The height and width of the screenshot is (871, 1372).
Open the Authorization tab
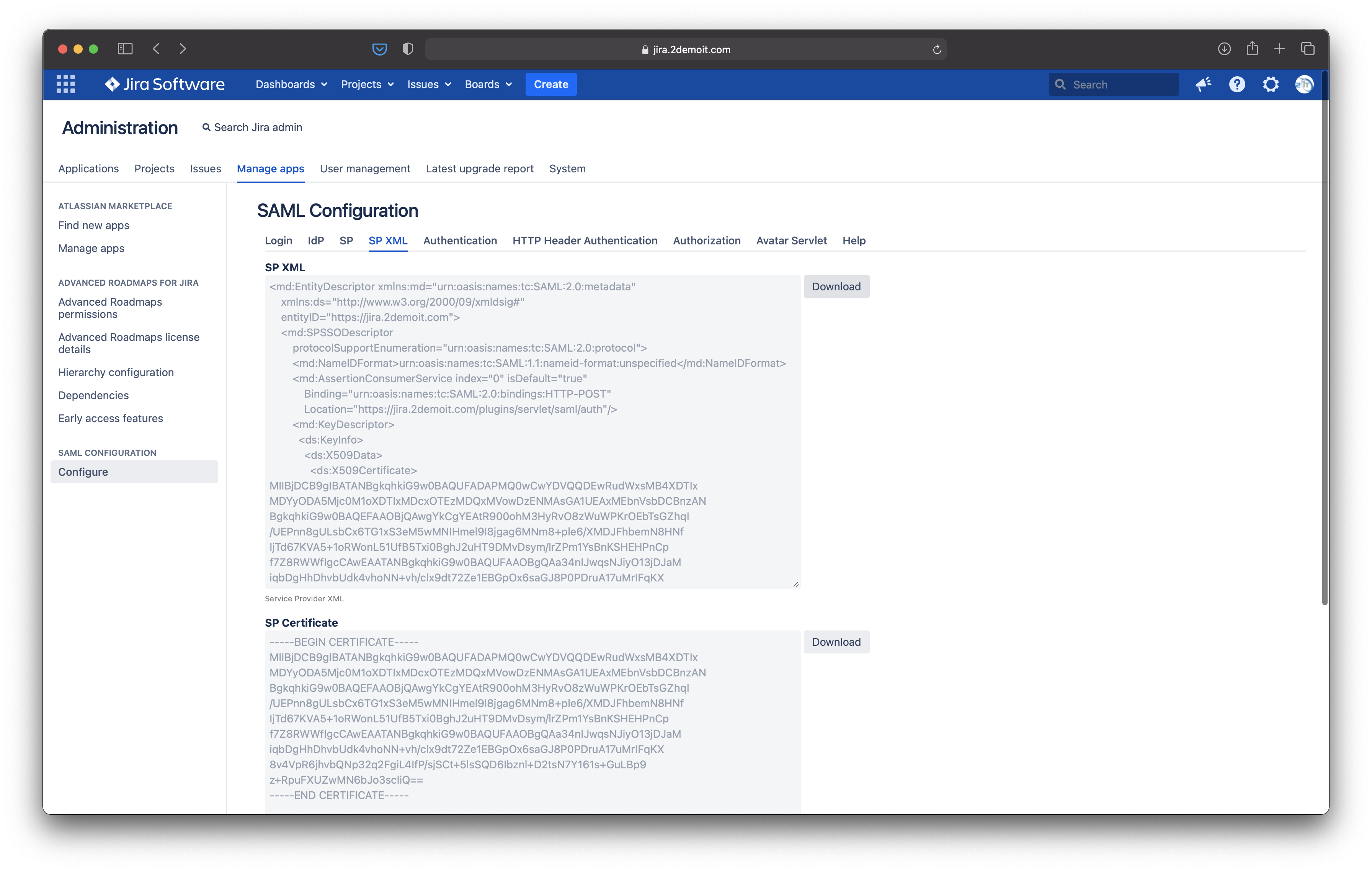[x=707, y=241]
